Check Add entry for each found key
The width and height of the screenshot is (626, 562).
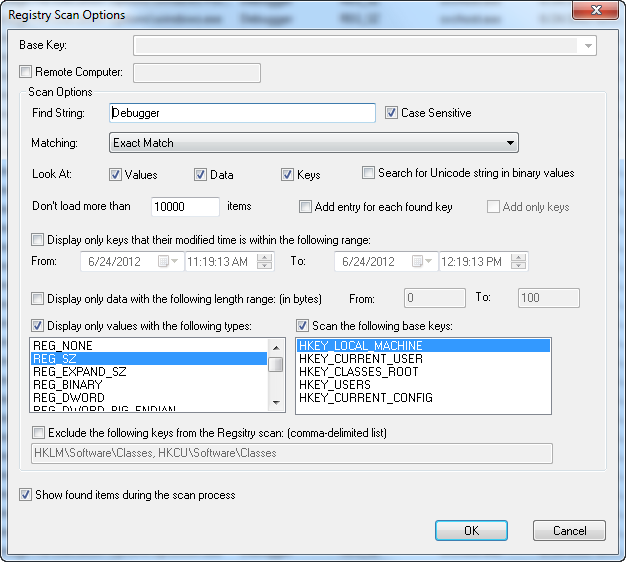tap(306, 207)
